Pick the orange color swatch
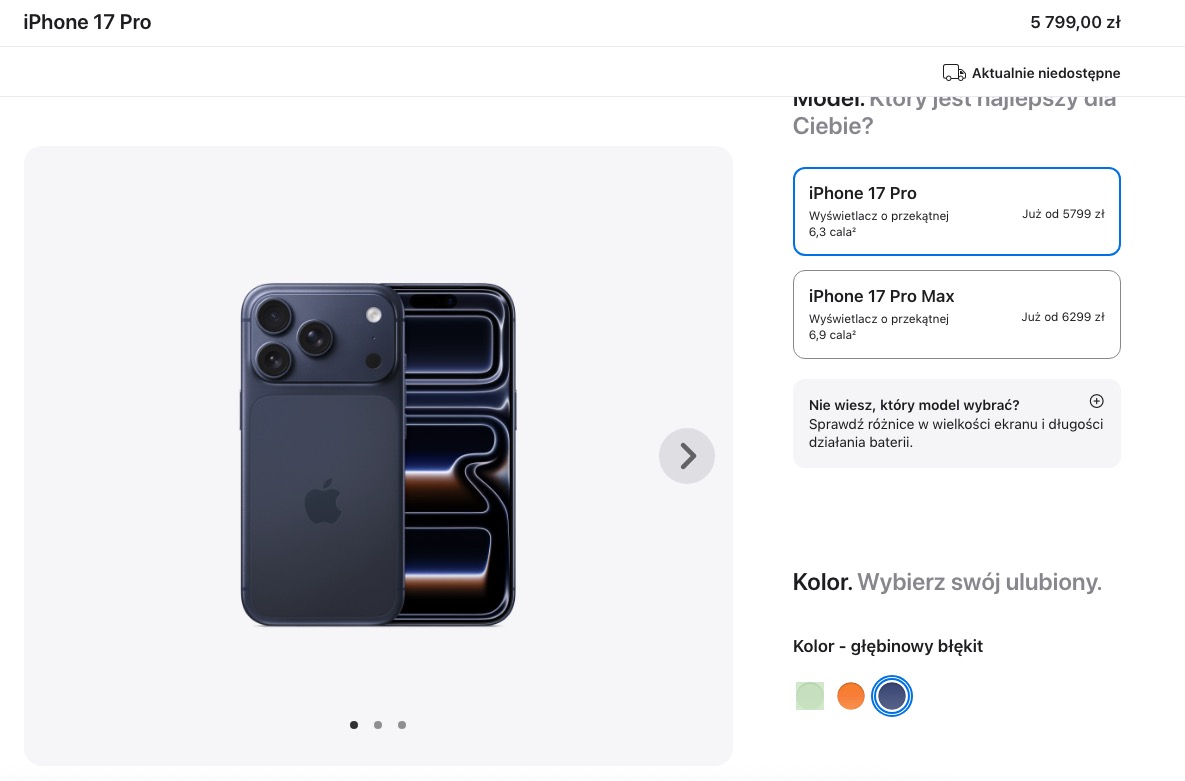 click(x=850, y=696)
